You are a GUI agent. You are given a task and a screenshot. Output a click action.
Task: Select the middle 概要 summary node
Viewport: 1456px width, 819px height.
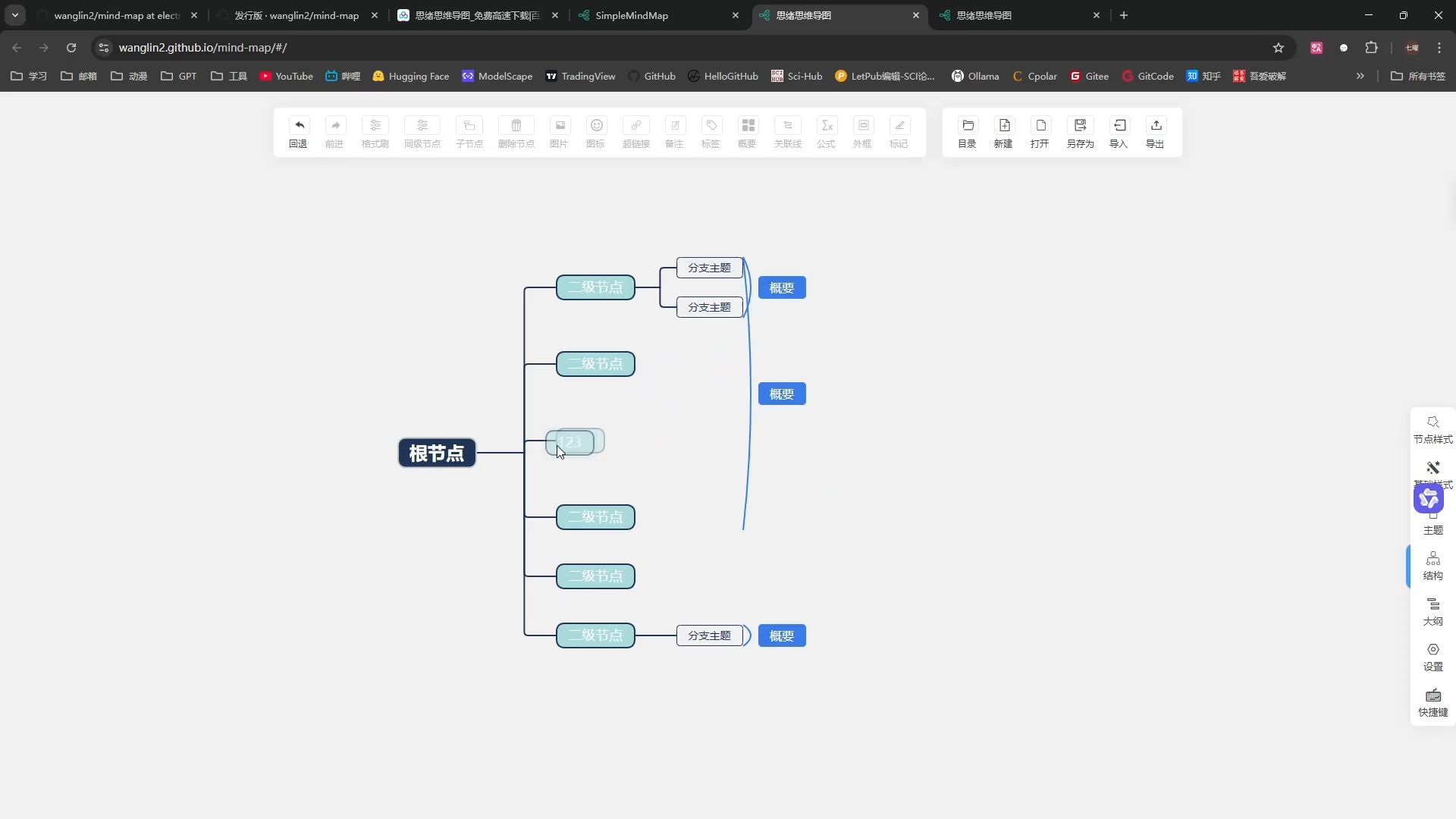tap(782, 394)
